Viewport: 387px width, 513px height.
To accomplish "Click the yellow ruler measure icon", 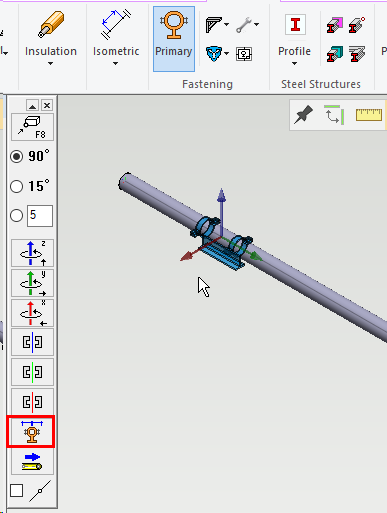I will click(x=369, y=115).
